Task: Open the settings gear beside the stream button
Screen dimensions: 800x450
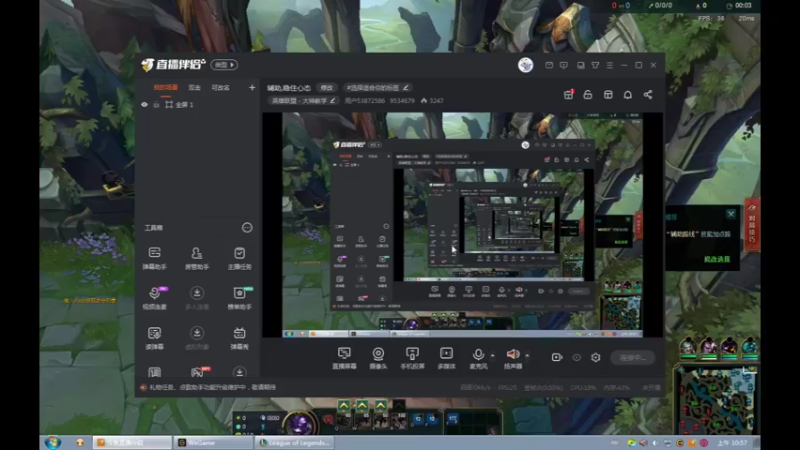Action: click(x=595, y=357)
